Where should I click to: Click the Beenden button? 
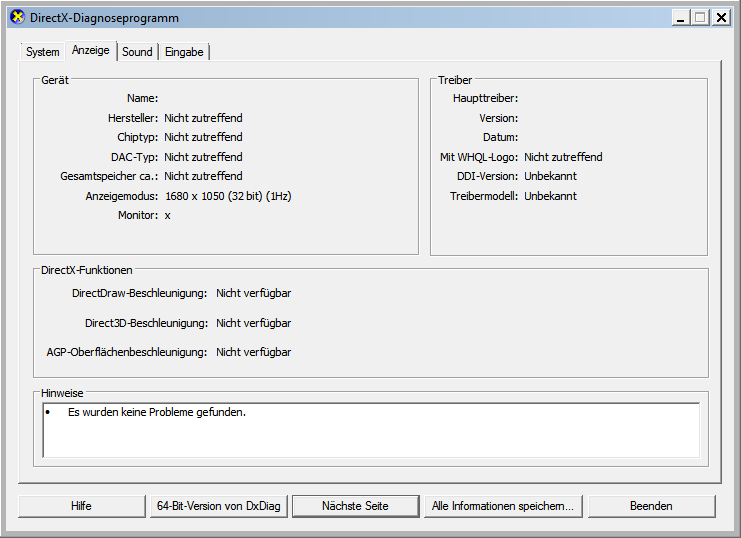(x=651, y=506)
